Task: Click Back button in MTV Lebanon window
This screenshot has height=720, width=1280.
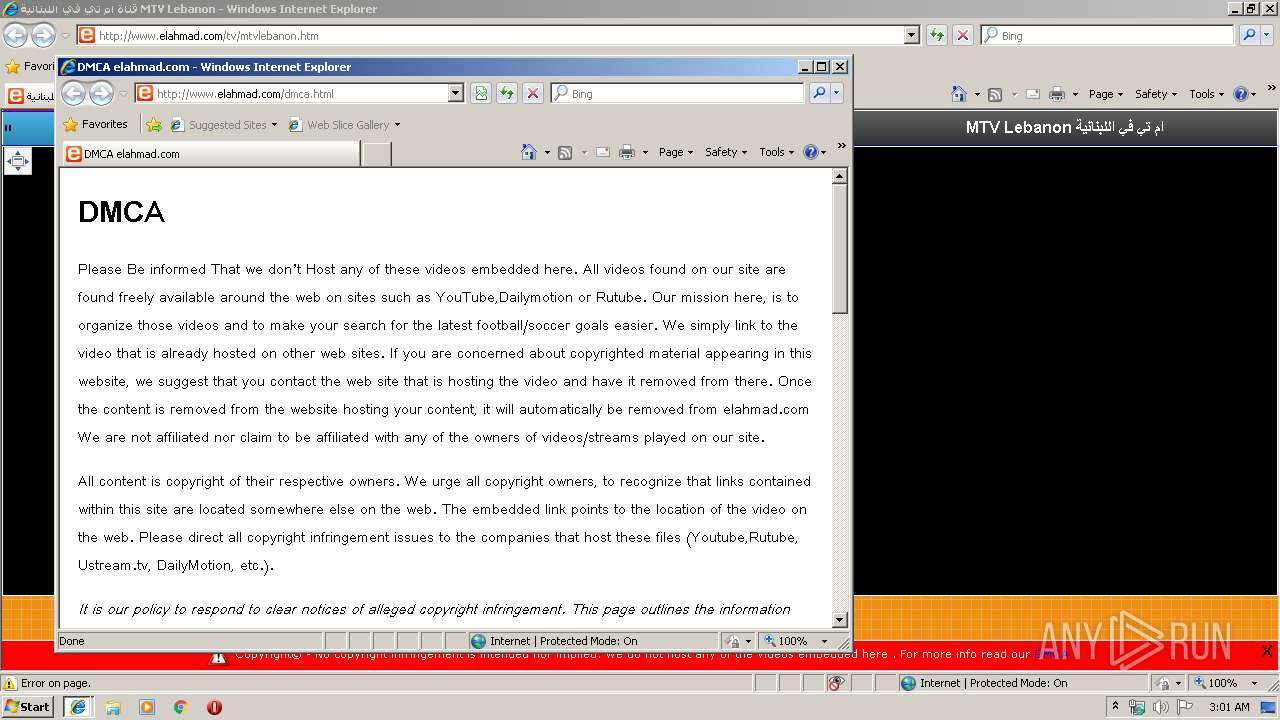Action: [15, 35]
